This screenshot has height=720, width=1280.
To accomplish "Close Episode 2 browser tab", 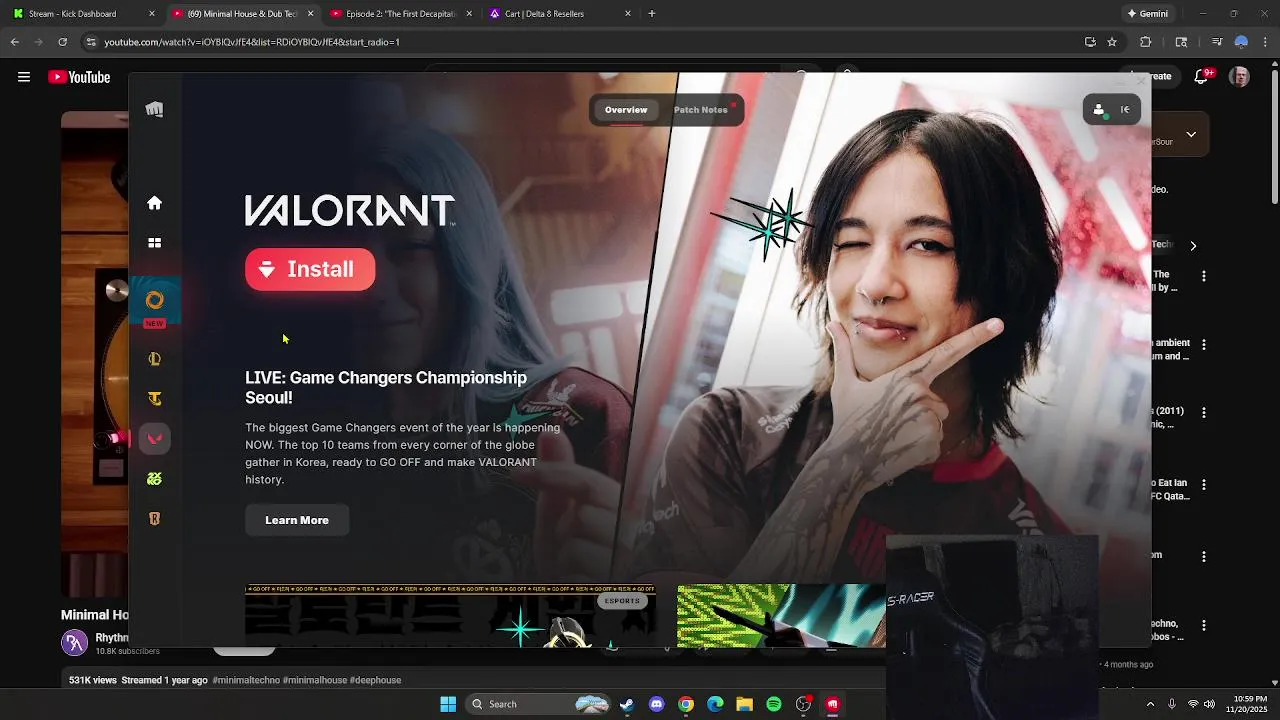I will 469,14.
